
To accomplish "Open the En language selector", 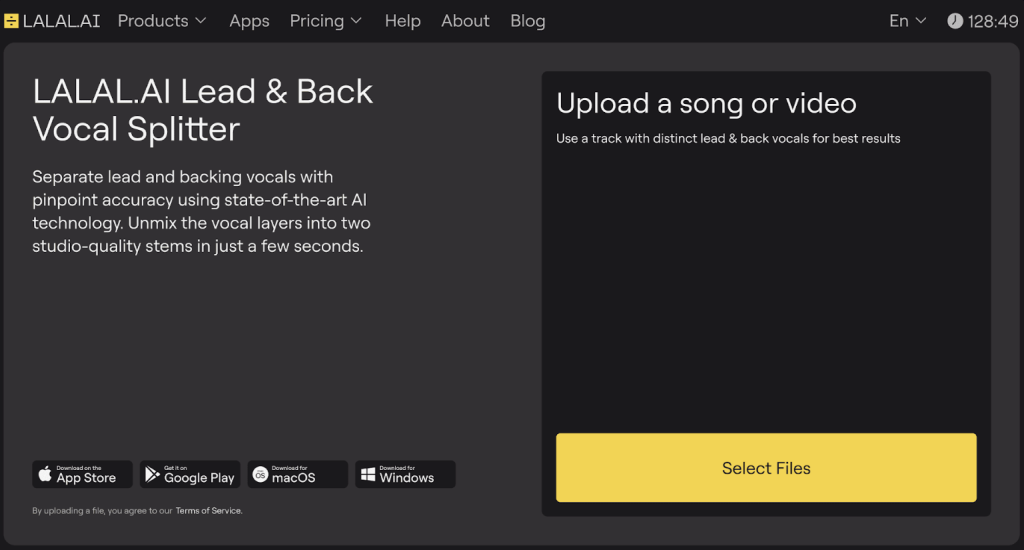I will [907, 21].
